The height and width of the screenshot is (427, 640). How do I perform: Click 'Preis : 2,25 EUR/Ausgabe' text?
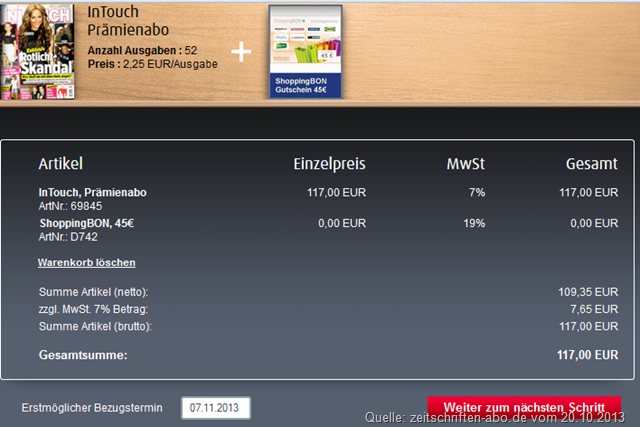[153, 64]
